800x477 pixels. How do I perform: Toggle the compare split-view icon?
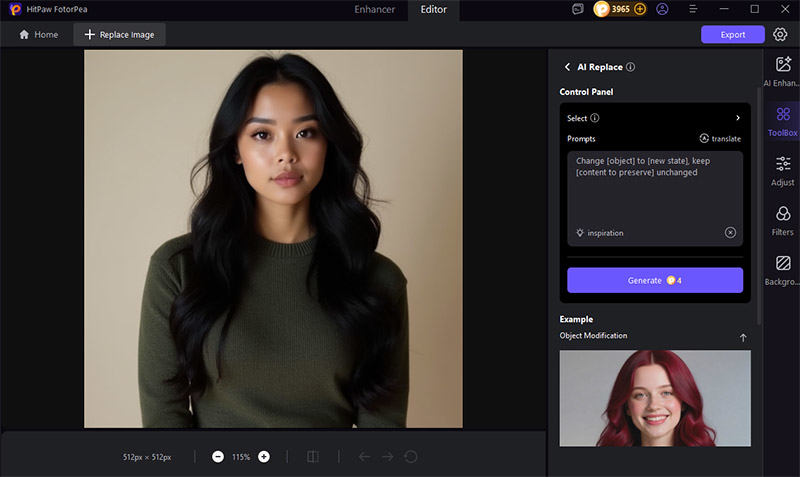point(313,457)
